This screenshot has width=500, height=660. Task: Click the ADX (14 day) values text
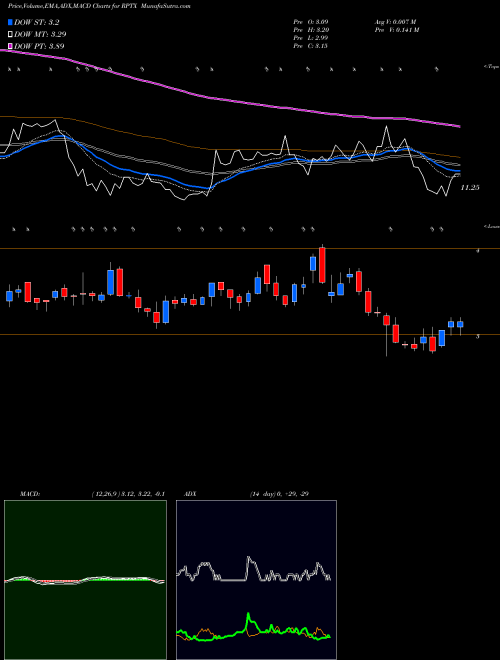coord(279,494)
